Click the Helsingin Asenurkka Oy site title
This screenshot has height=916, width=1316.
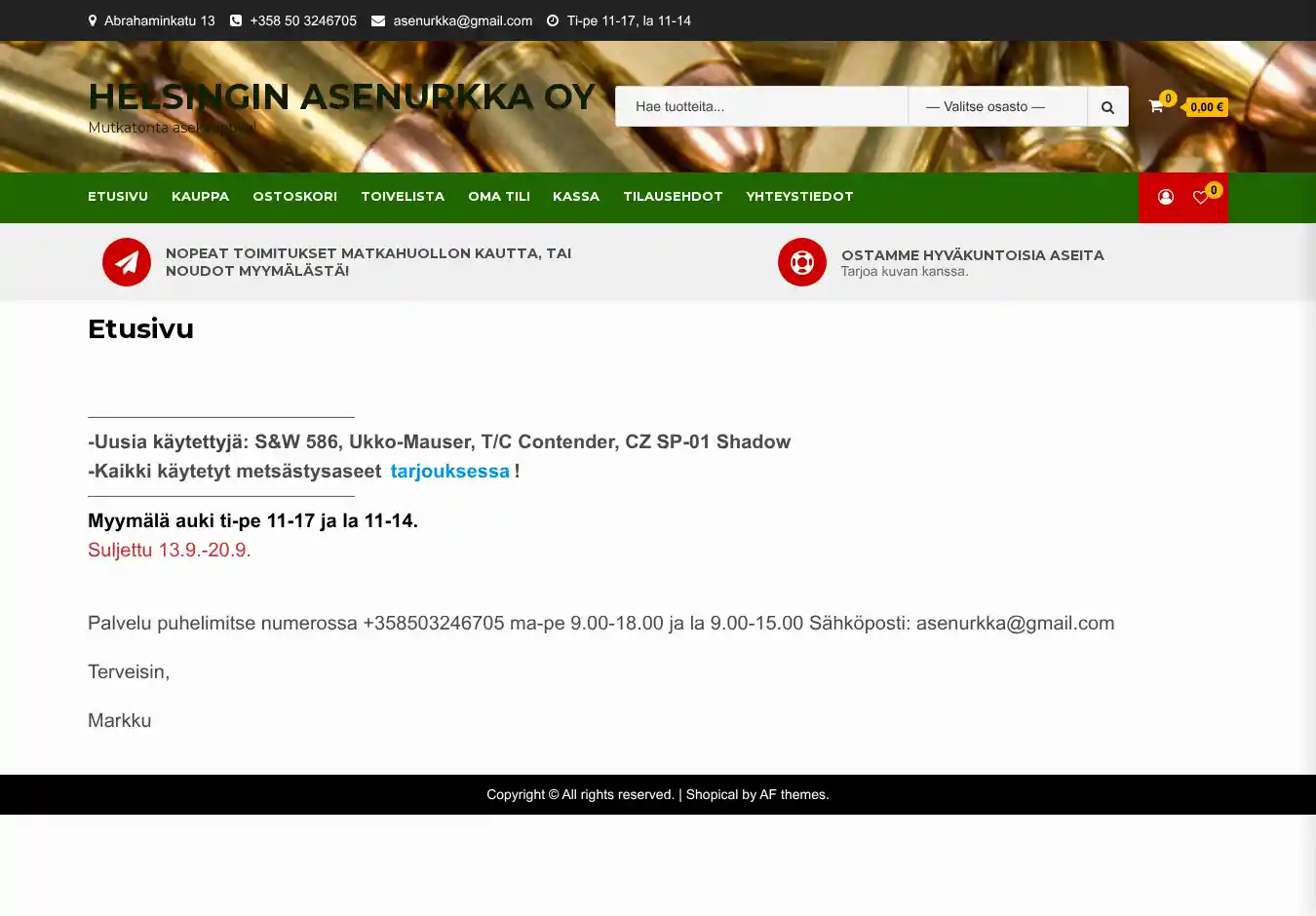341,96
